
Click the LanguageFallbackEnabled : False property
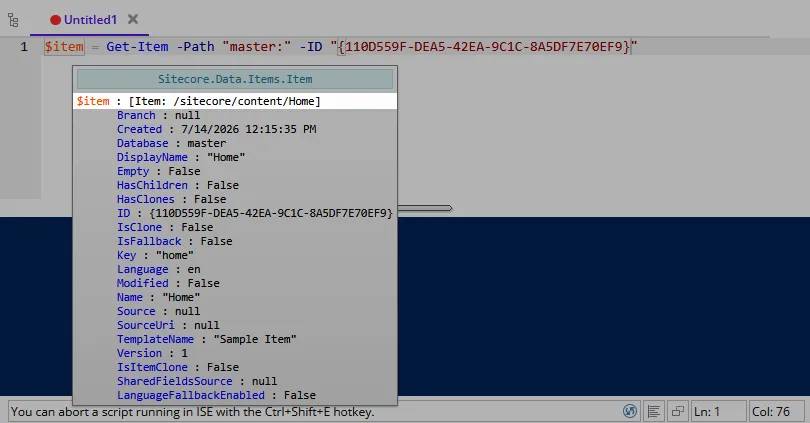216,395
